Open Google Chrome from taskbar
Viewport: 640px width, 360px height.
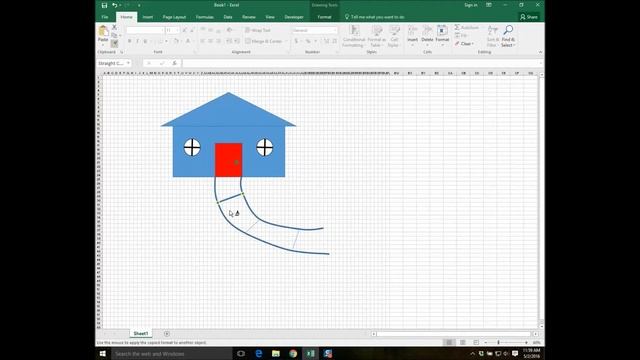[x=293, y=354]
